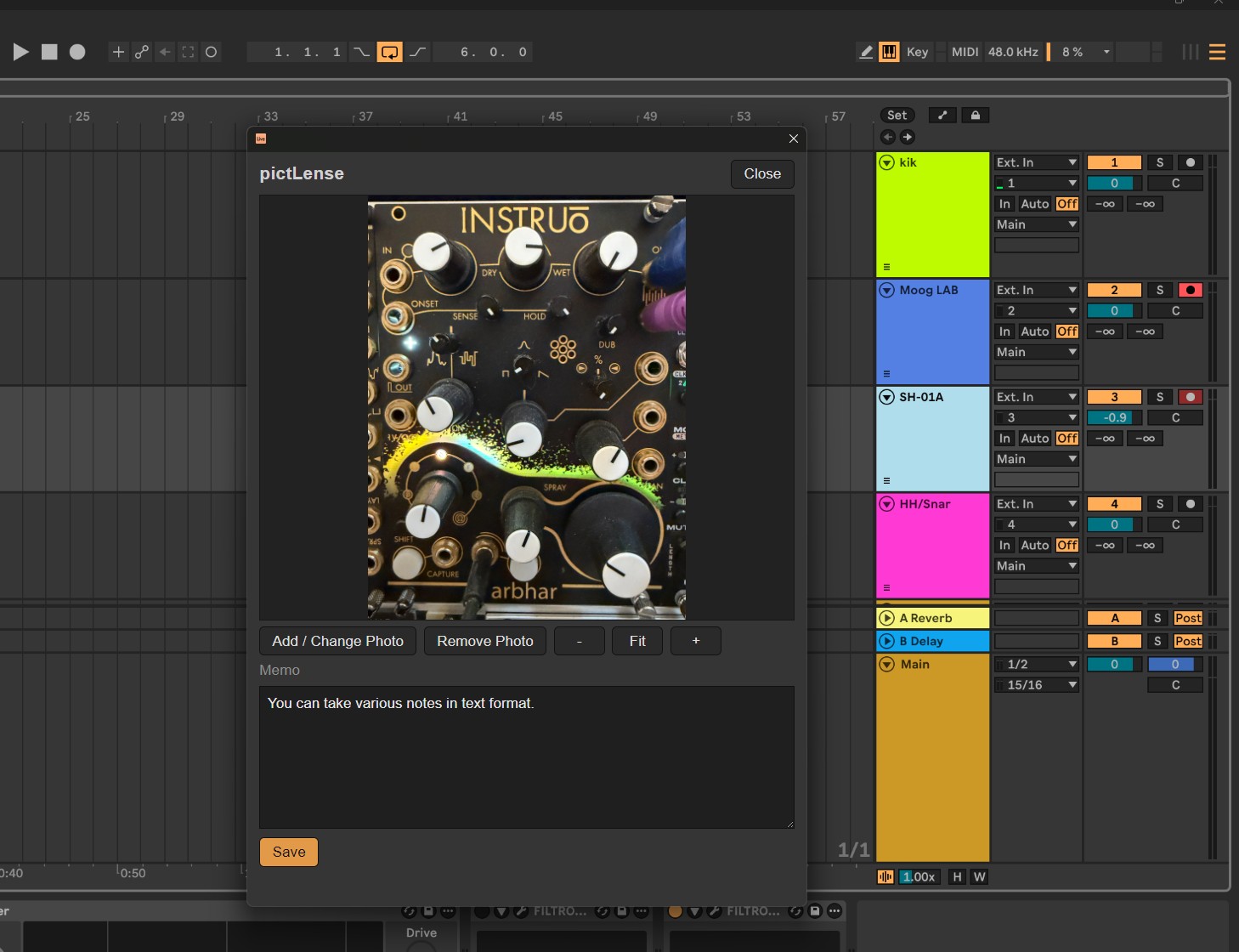Arm the kik track for recording
Image resolution: width=1239 pixels, height=952 pixels.
(1191, 162)
